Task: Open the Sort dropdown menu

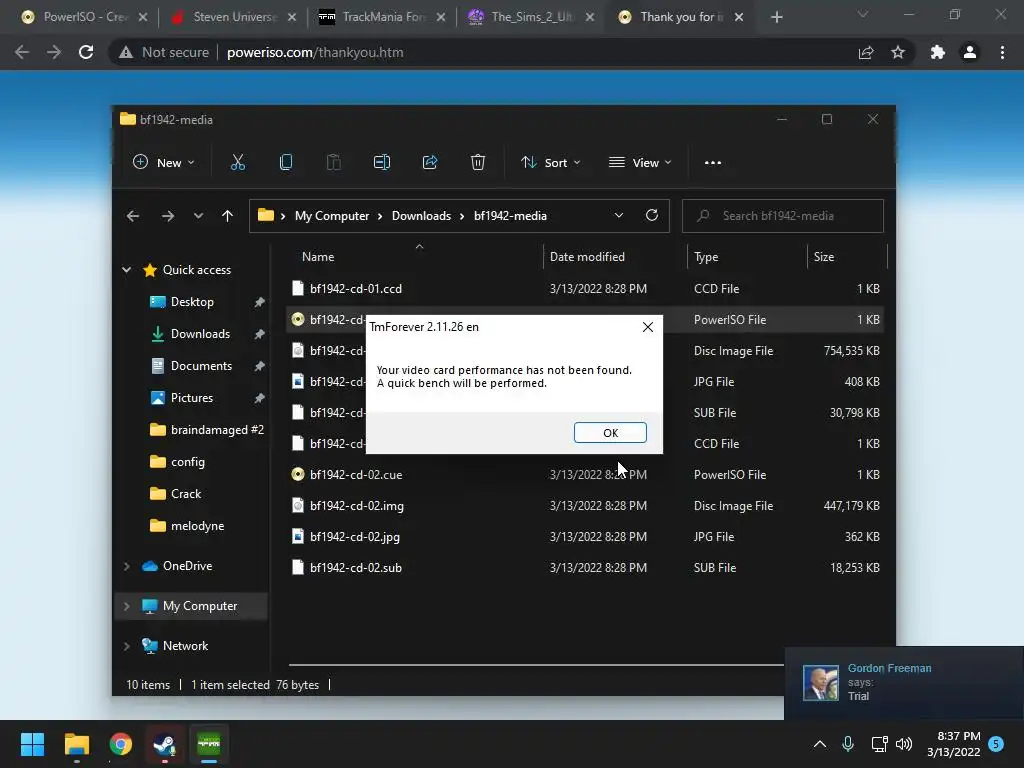Action: click(x=551, y=163)
